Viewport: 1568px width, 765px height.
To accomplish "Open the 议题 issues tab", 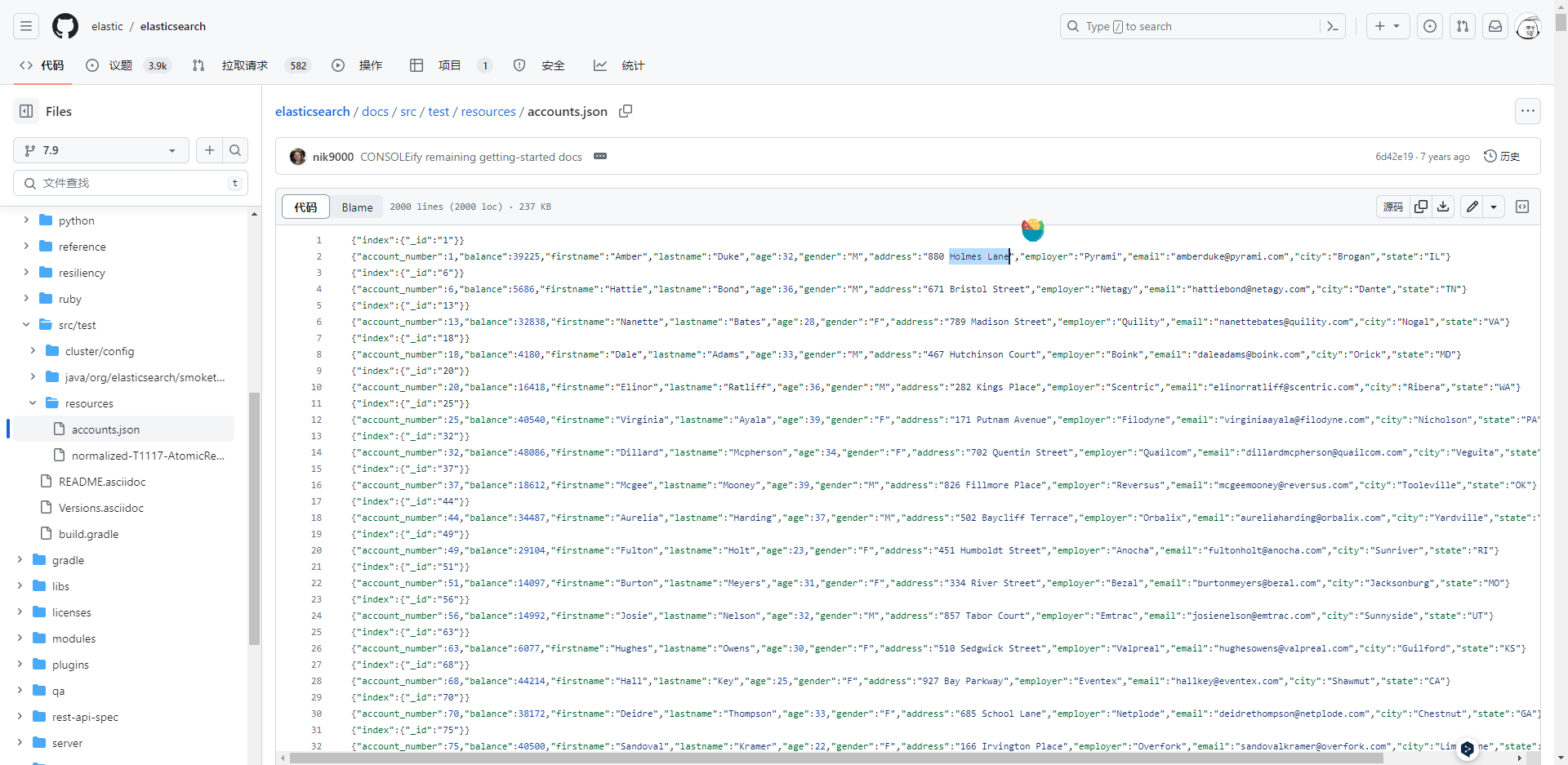I will point(128,65).
